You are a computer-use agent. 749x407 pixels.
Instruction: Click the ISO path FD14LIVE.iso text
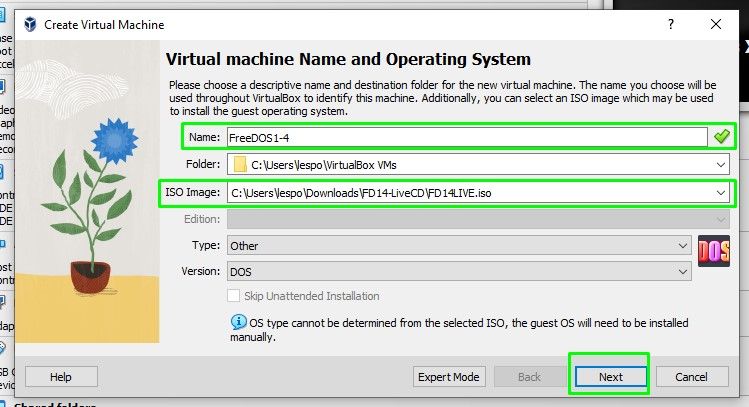361,193
